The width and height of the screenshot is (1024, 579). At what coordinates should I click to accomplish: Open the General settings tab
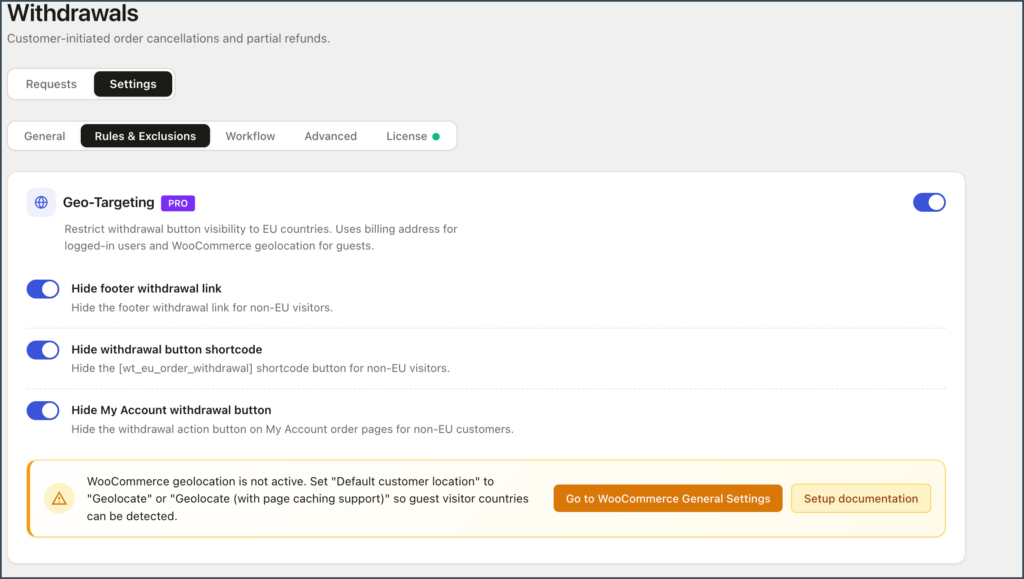[44, 136]
